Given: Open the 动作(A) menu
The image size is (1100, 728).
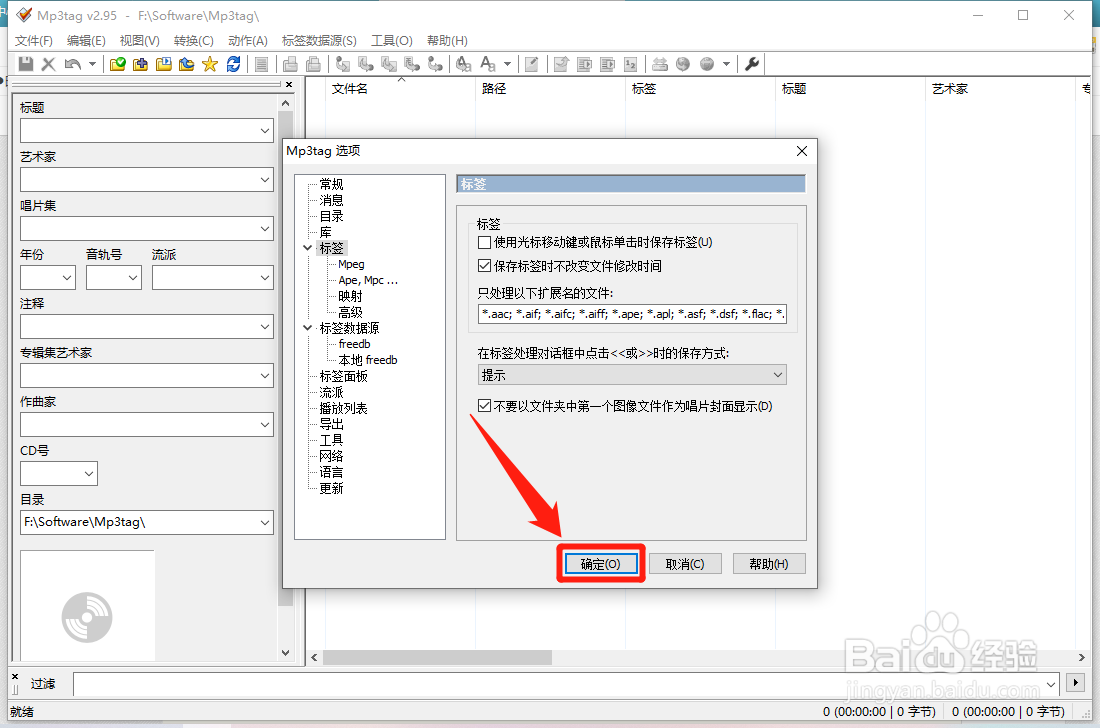Looking at the screenshot, I should click(x=248, y=41).
